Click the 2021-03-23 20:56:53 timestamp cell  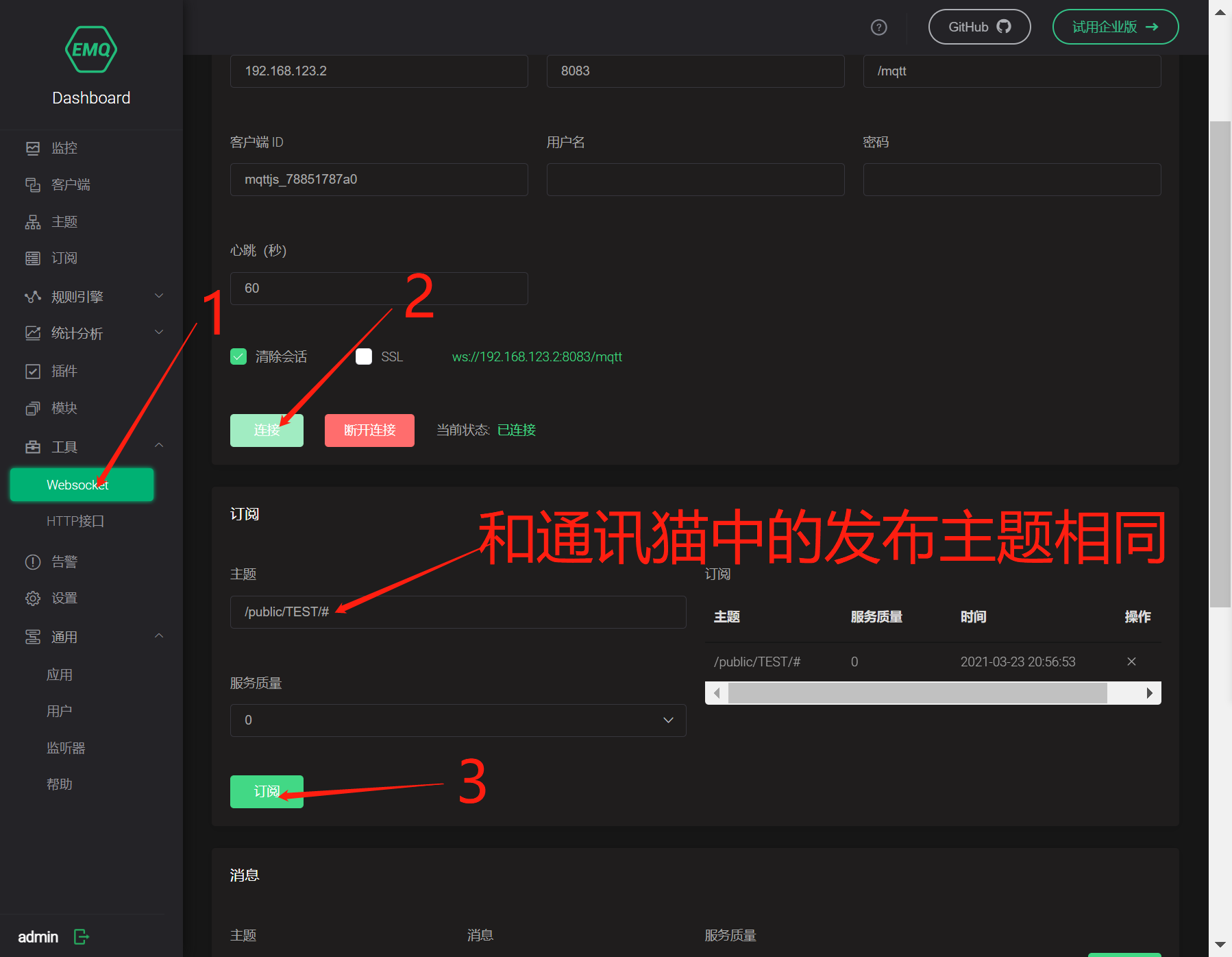pyautogui.click(x=1018, y=662)
